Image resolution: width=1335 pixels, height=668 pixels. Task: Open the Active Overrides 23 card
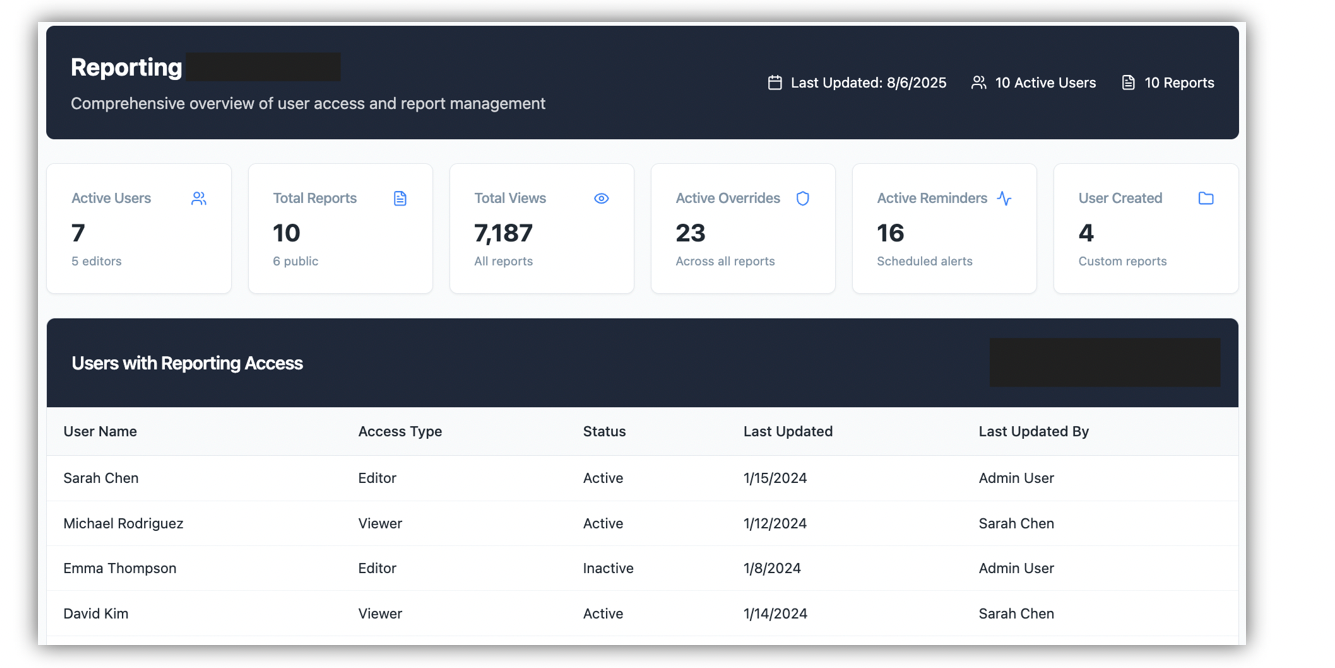tap(742, 229)
